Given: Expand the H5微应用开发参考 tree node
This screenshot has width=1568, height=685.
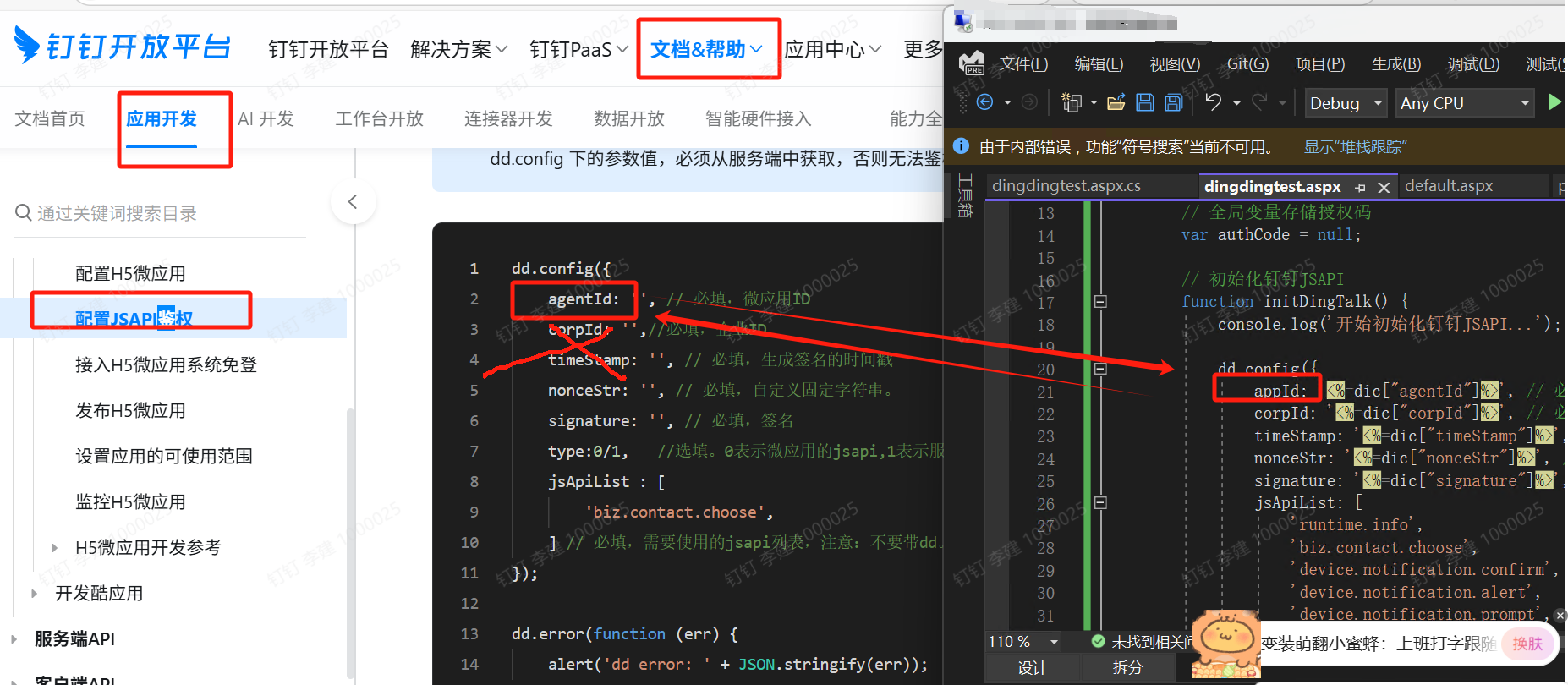Looking at the screenshot, I should (x=55, y=547).
